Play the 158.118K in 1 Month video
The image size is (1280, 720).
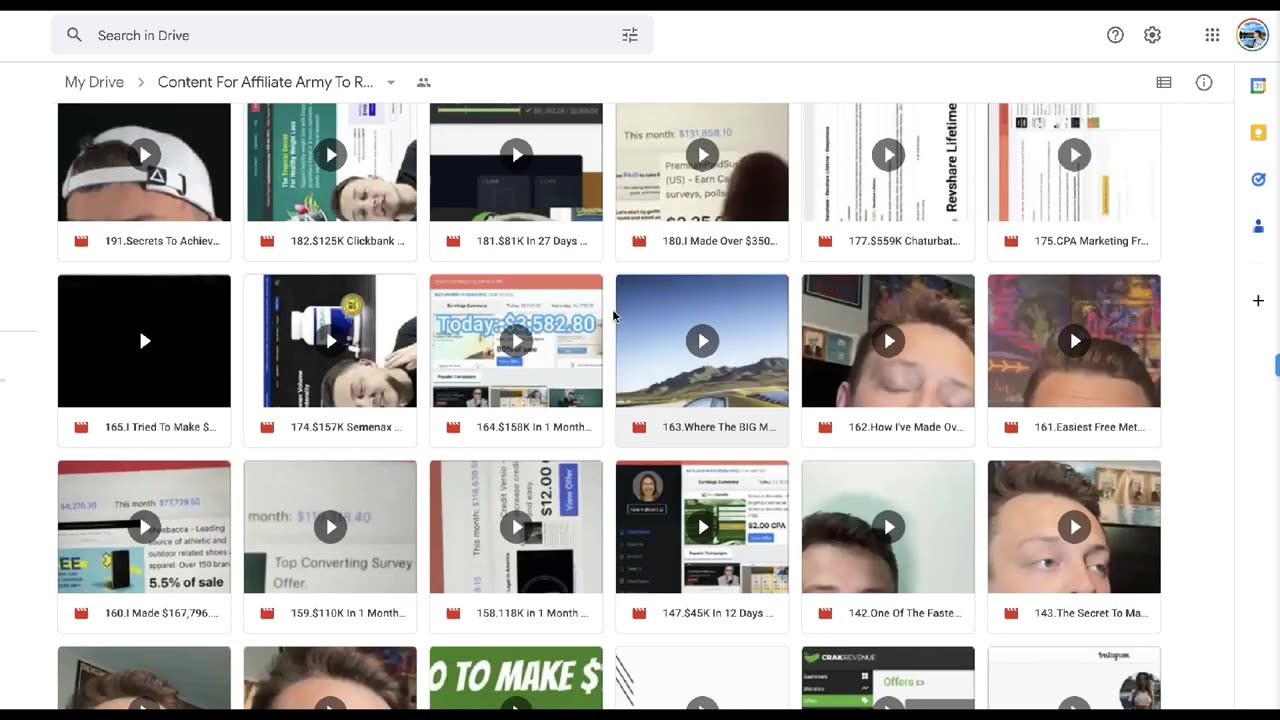click(516, 527)
